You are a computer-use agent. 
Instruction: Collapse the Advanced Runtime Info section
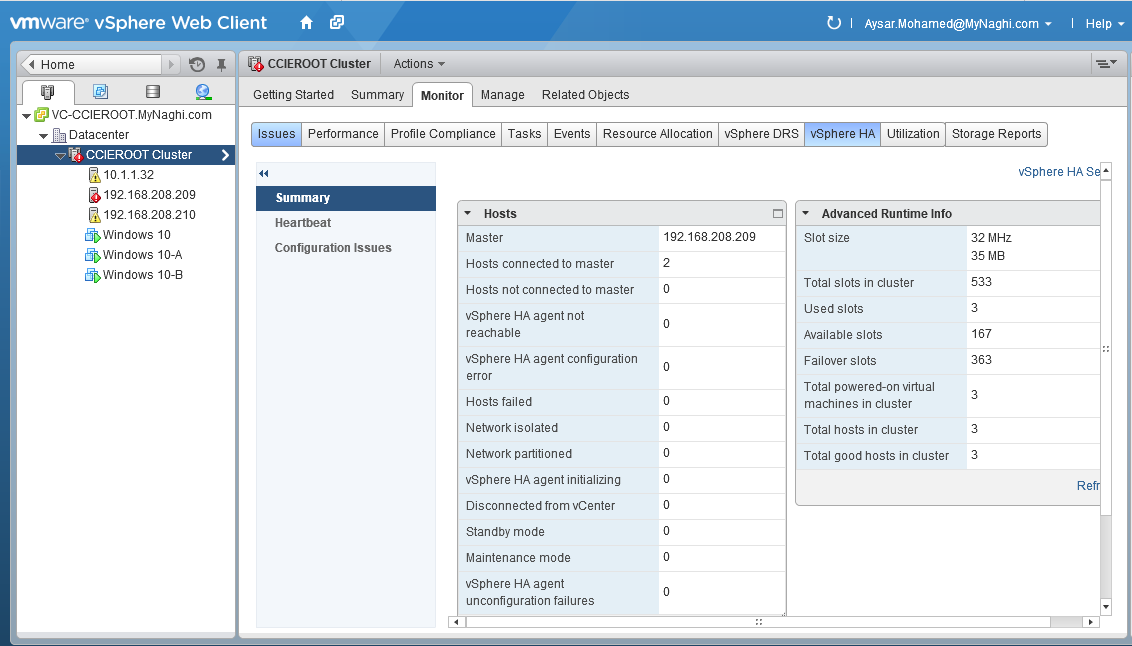[807, 214]
